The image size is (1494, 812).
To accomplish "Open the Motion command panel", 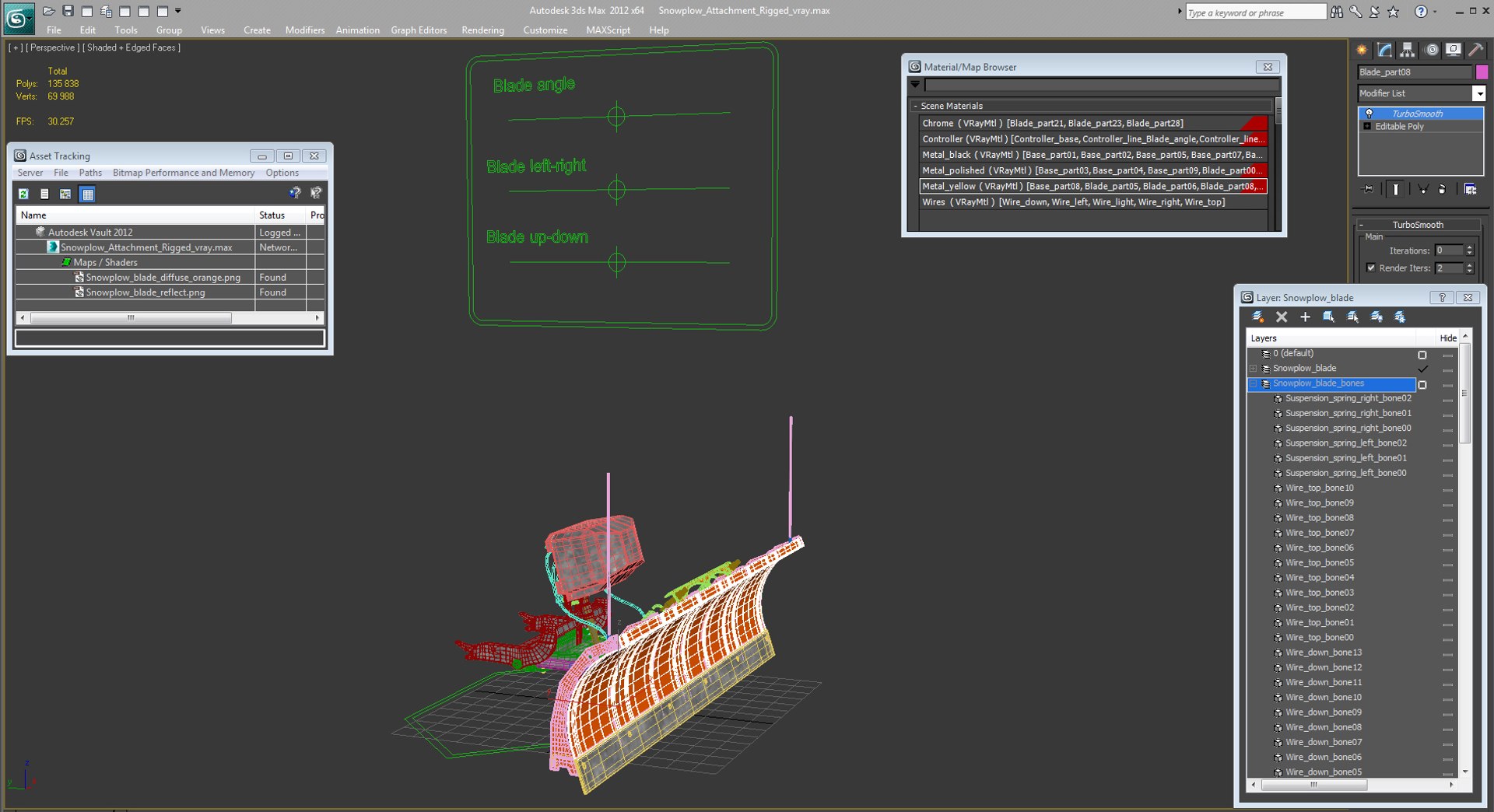I will tap(1430, 50).
